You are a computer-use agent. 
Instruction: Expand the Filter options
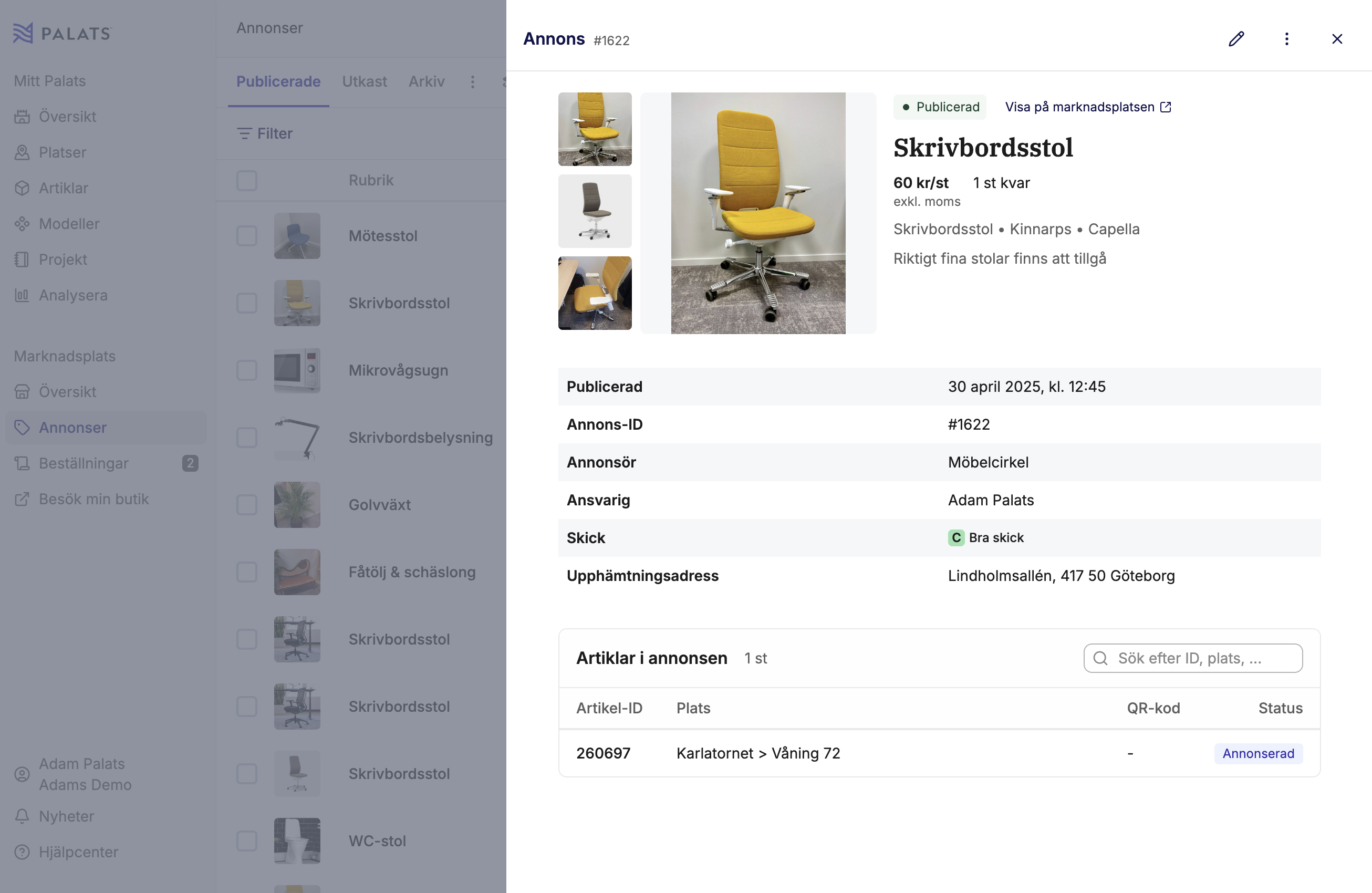point(265,134)
